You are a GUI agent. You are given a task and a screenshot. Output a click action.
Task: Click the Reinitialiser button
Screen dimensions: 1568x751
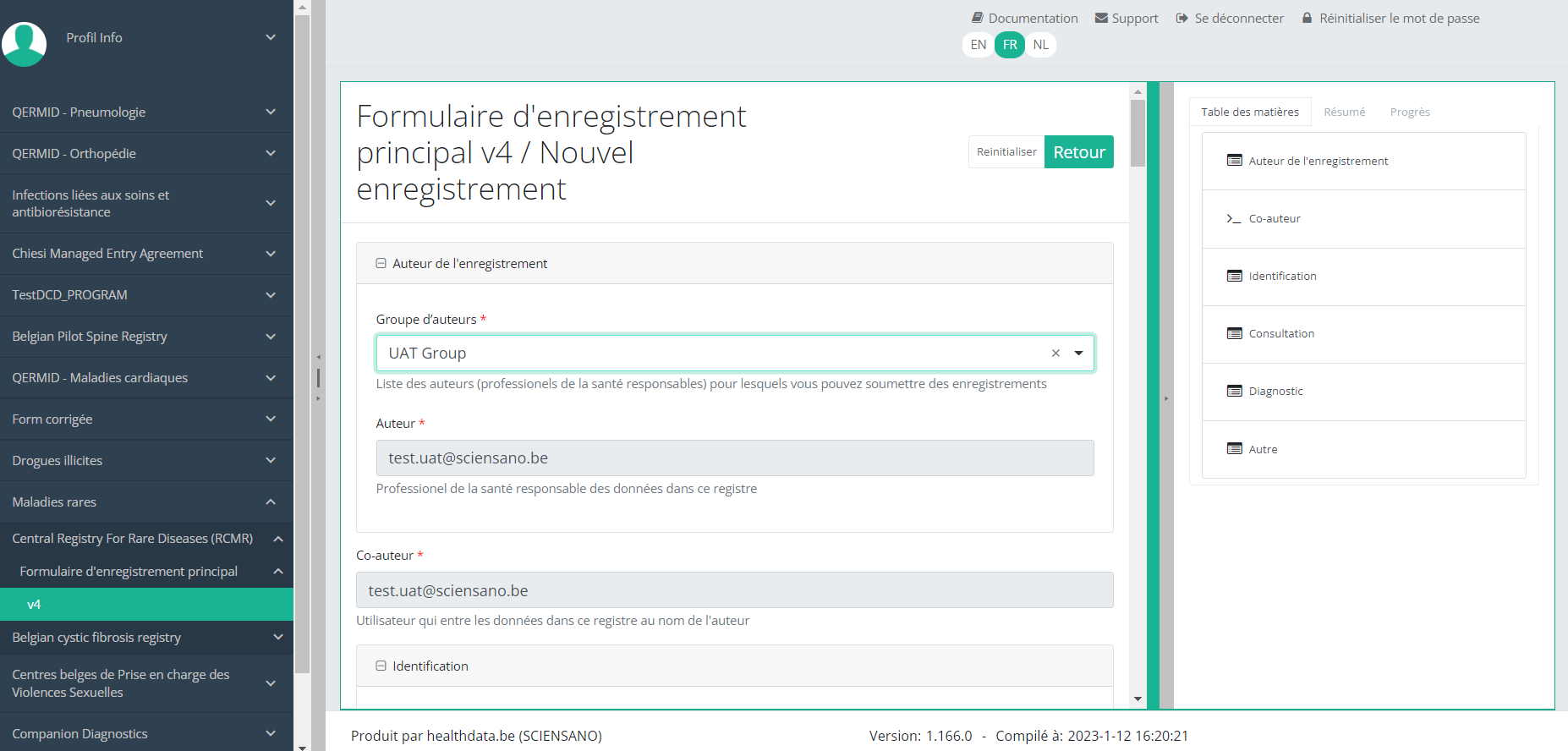click(x=1006, y=152)
